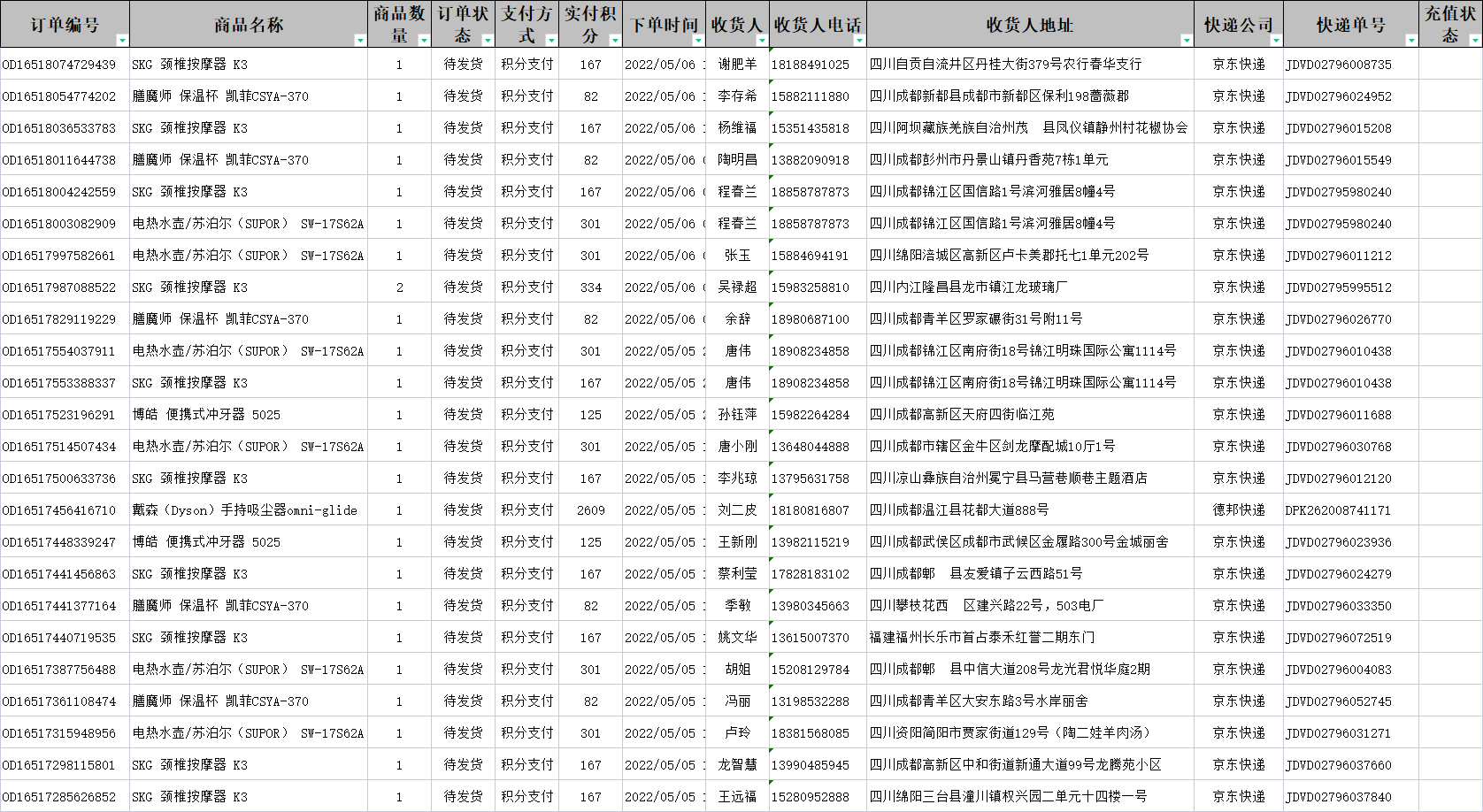Image resolution: width=1483 pixels, height=812 pixels.
Task: Select order number cell OD16517554037911
Action: [x=65, y=351]
